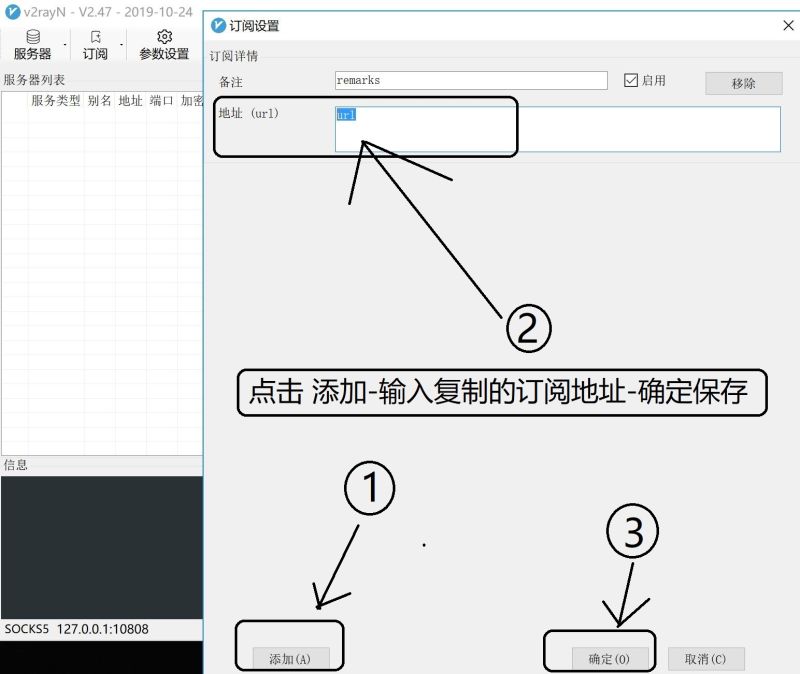Click the remarks text field
Viewport: 800px width, 674px height.
(470, 80)
